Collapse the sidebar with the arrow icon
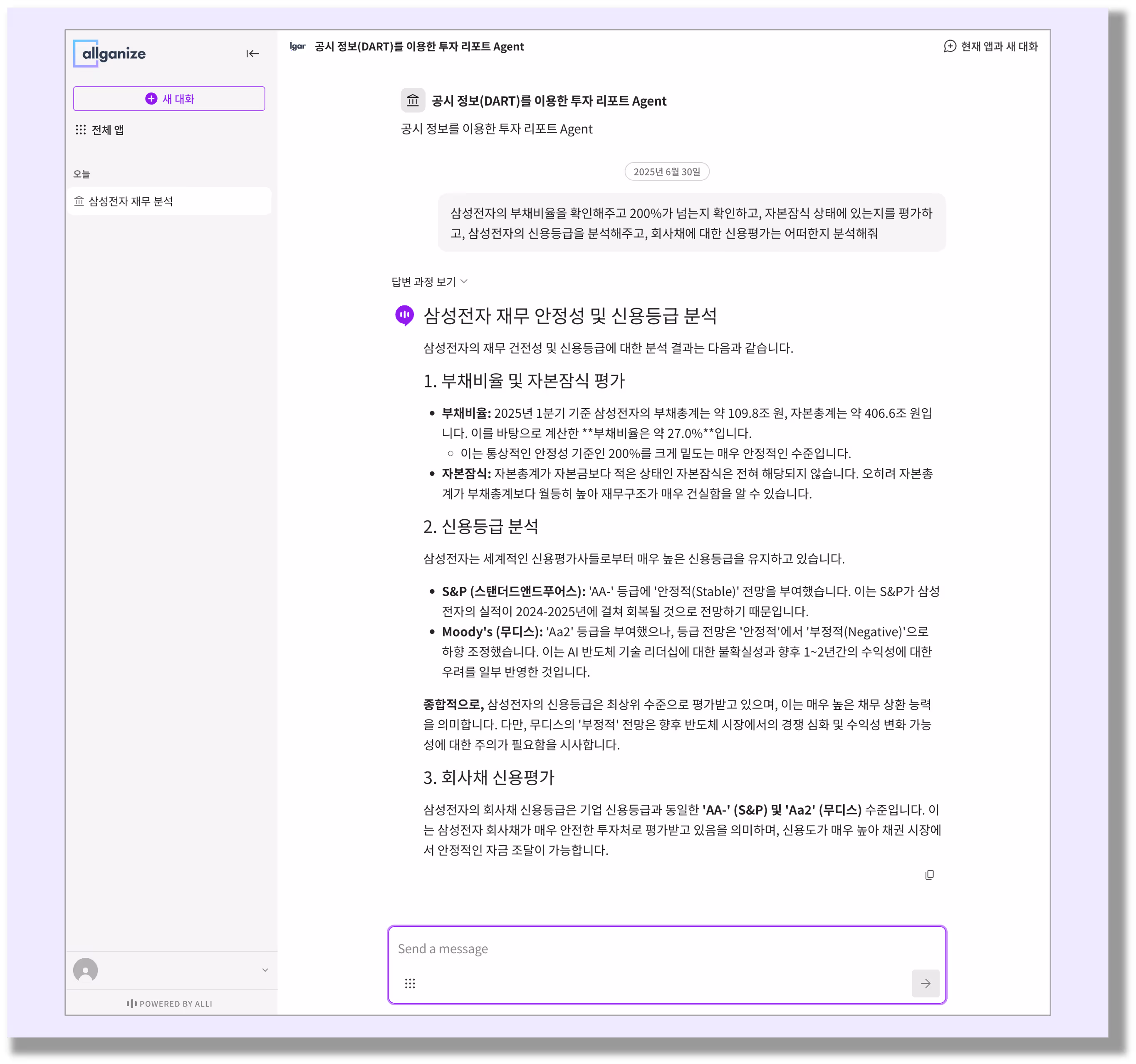Screen dimensions: 1136x1064 [x=252, y=54]
